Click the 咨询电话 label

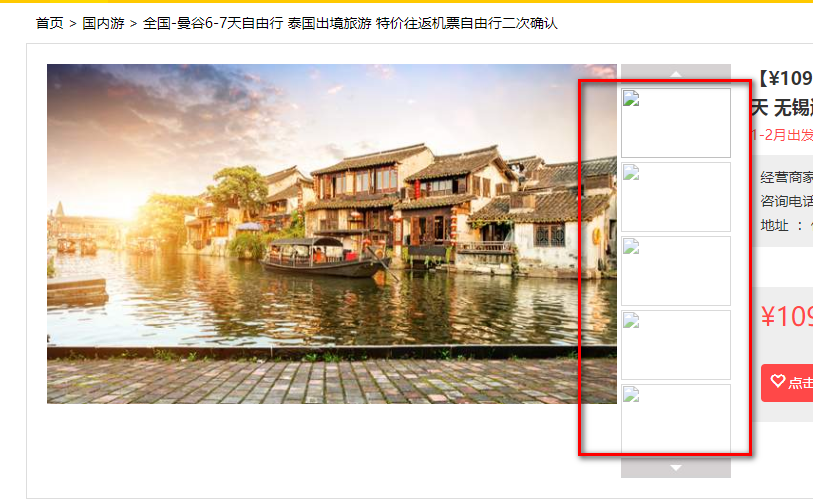coord(787,201)
